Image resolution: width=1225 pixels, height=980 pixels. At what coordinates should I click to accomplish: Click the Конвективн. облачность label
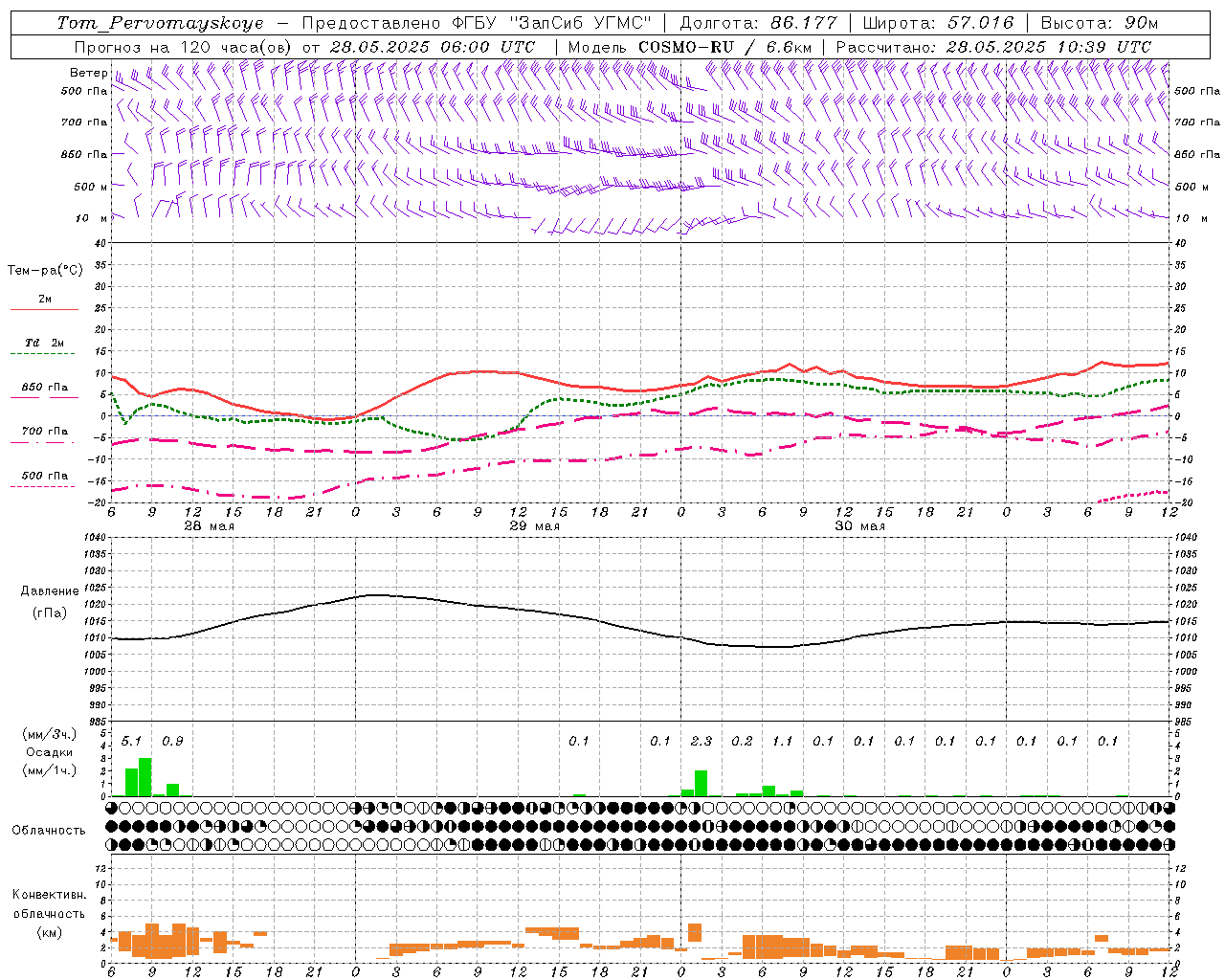(x=49, y=904)
